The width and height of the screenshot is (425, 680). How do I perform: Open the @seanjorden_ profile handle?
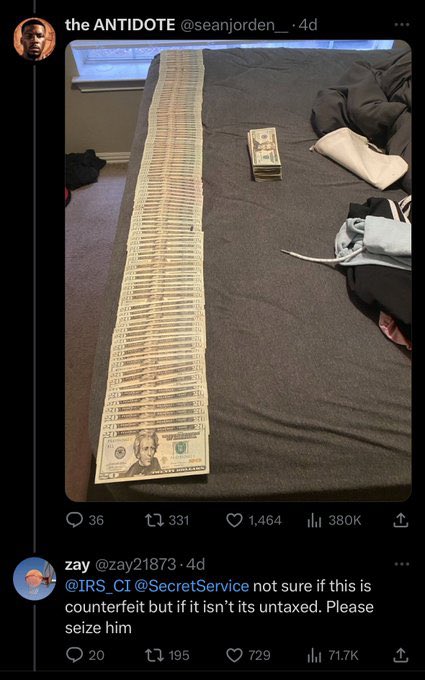point(233,25)
